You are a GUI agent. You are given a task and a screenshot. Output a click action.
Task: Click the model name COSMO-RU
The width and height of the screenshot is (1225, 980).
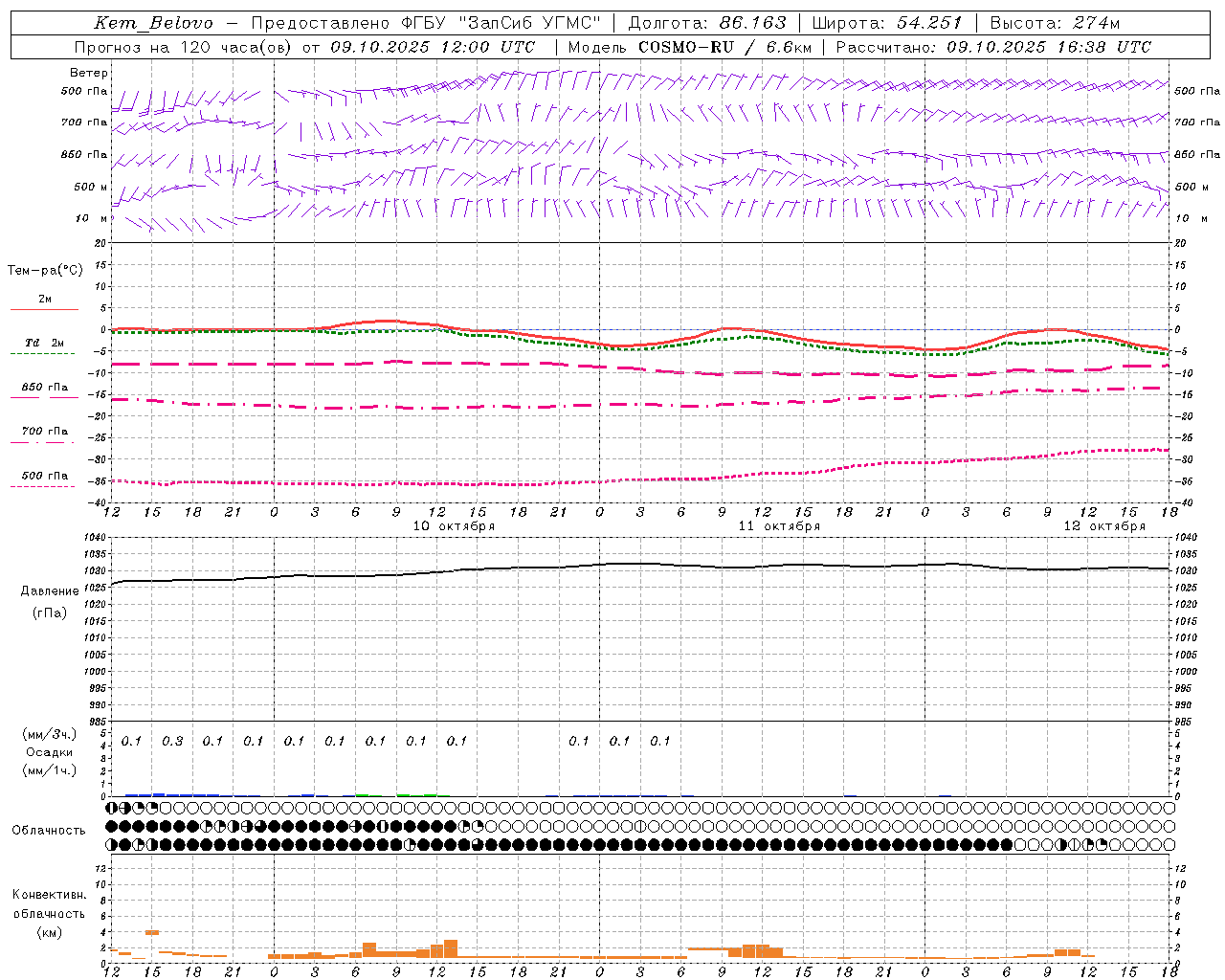685,47
